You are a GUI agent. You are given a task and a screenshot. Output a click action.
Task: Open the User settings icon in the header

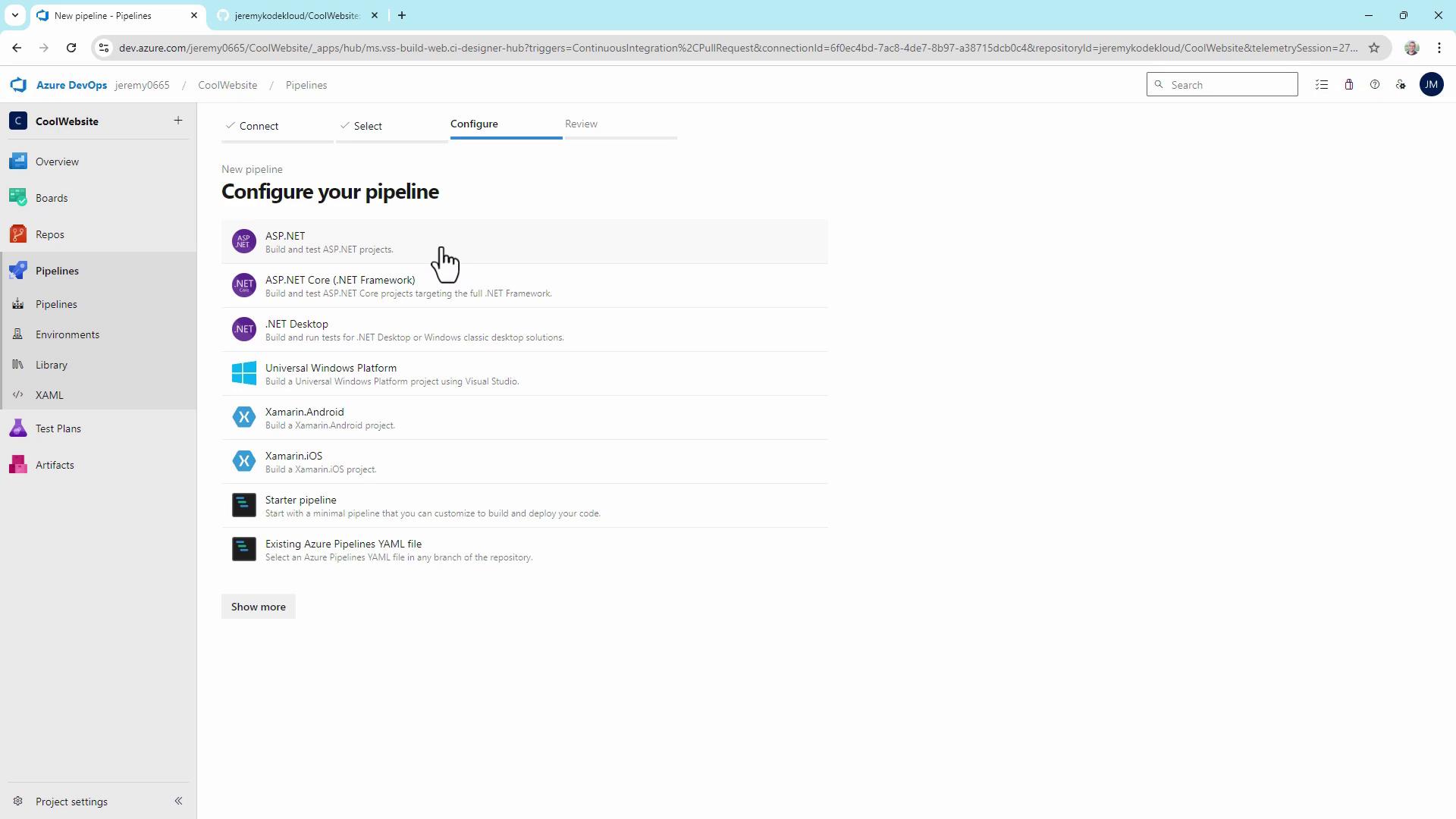tap(1401, 85)
